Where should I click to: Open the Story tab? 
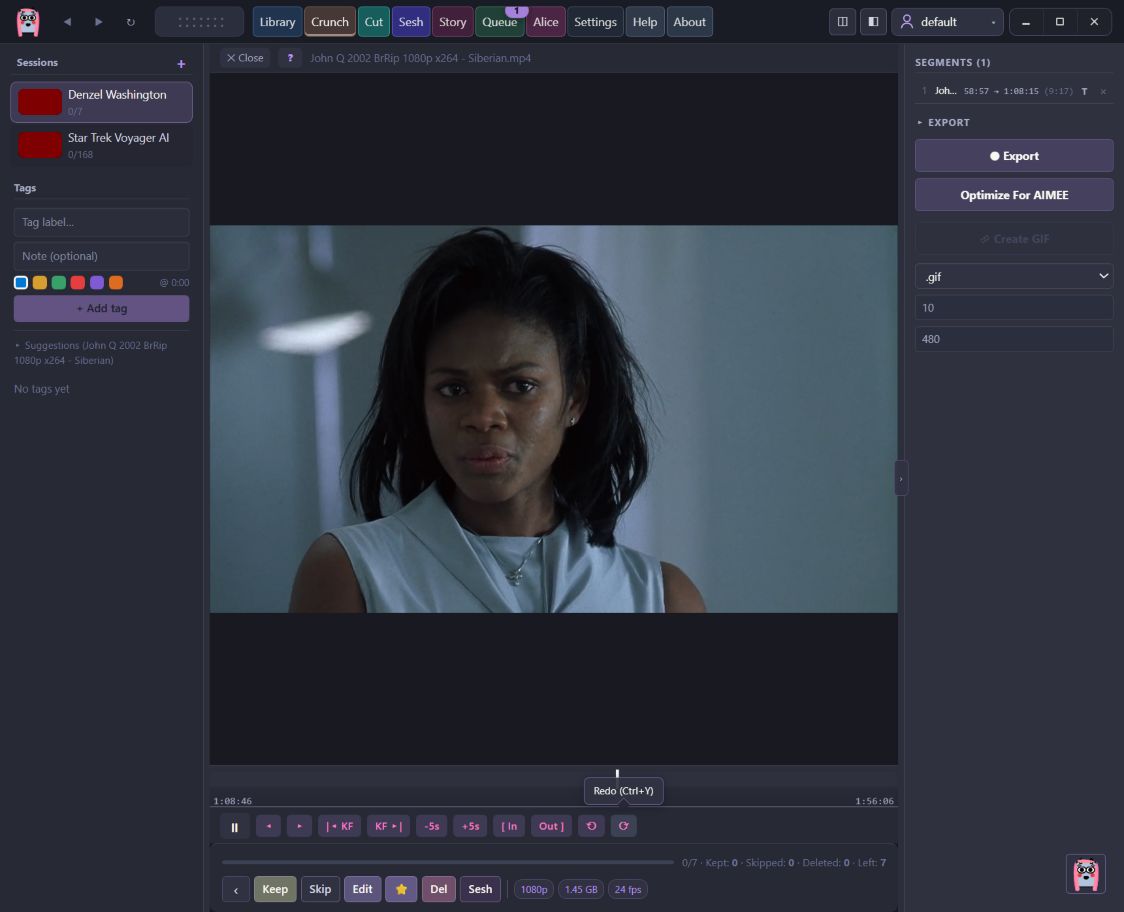(452, 22)
